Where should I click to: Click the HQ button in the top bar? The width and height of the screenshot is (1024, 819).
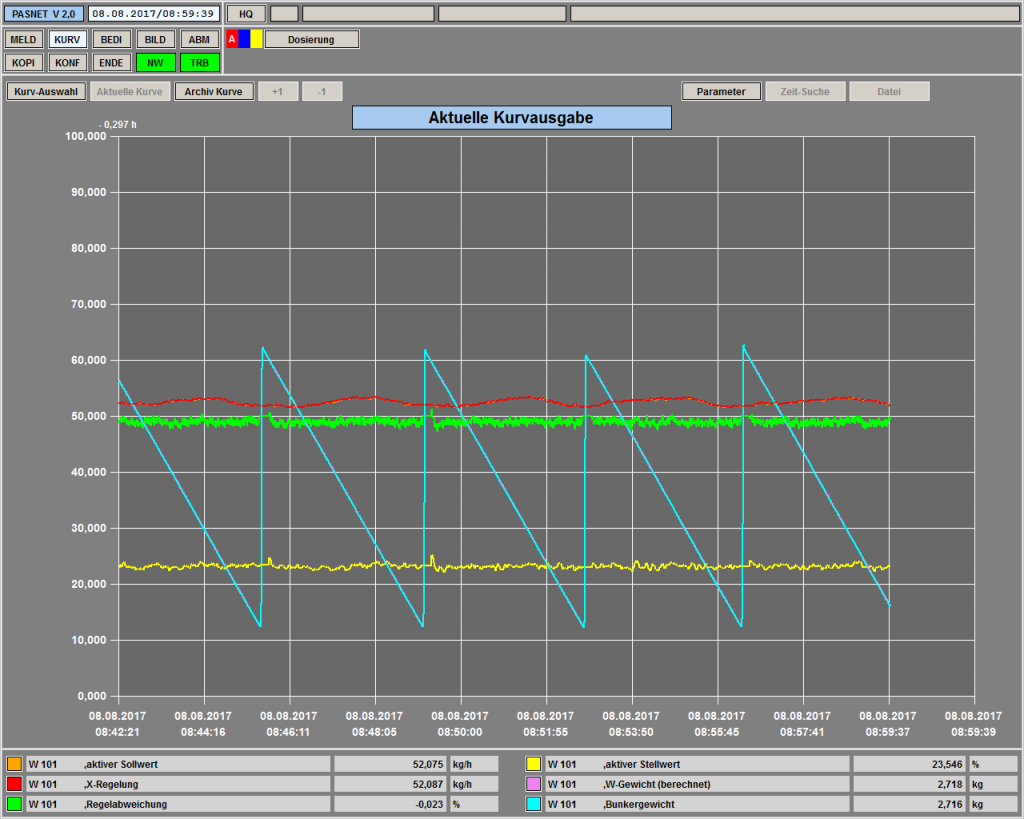(x=245, y=14)
